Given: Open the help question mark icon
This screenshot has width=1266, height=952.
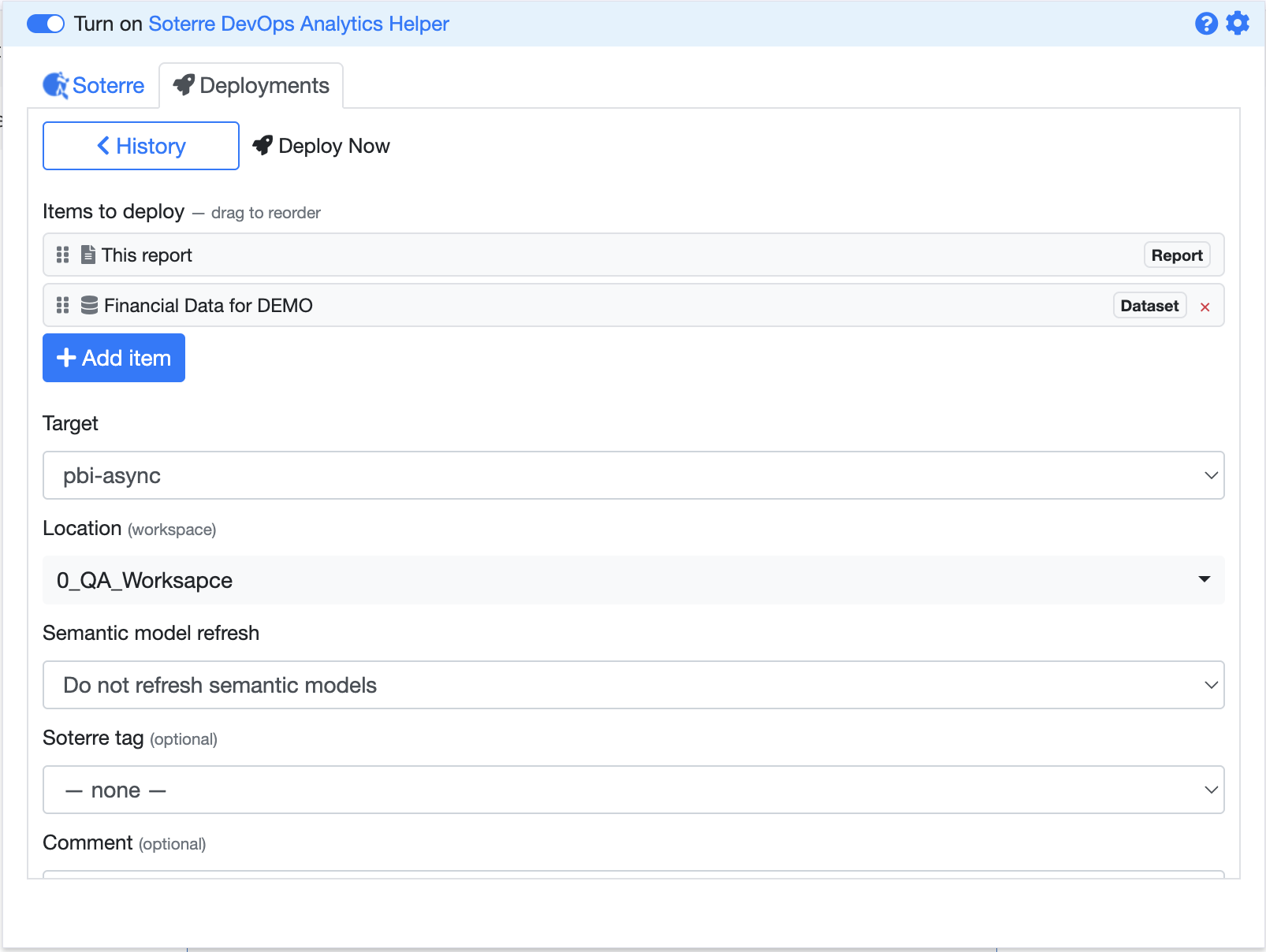Looking at the screenshot, I should (1206, 24).
